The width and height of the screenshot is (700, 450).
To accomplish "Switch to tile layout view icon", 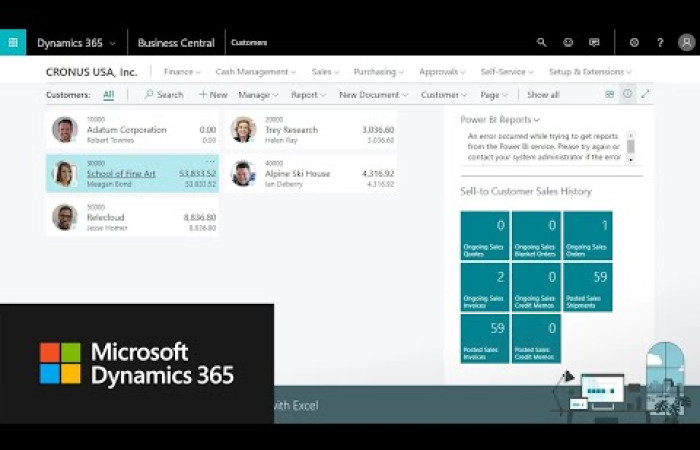I will 609,94.
